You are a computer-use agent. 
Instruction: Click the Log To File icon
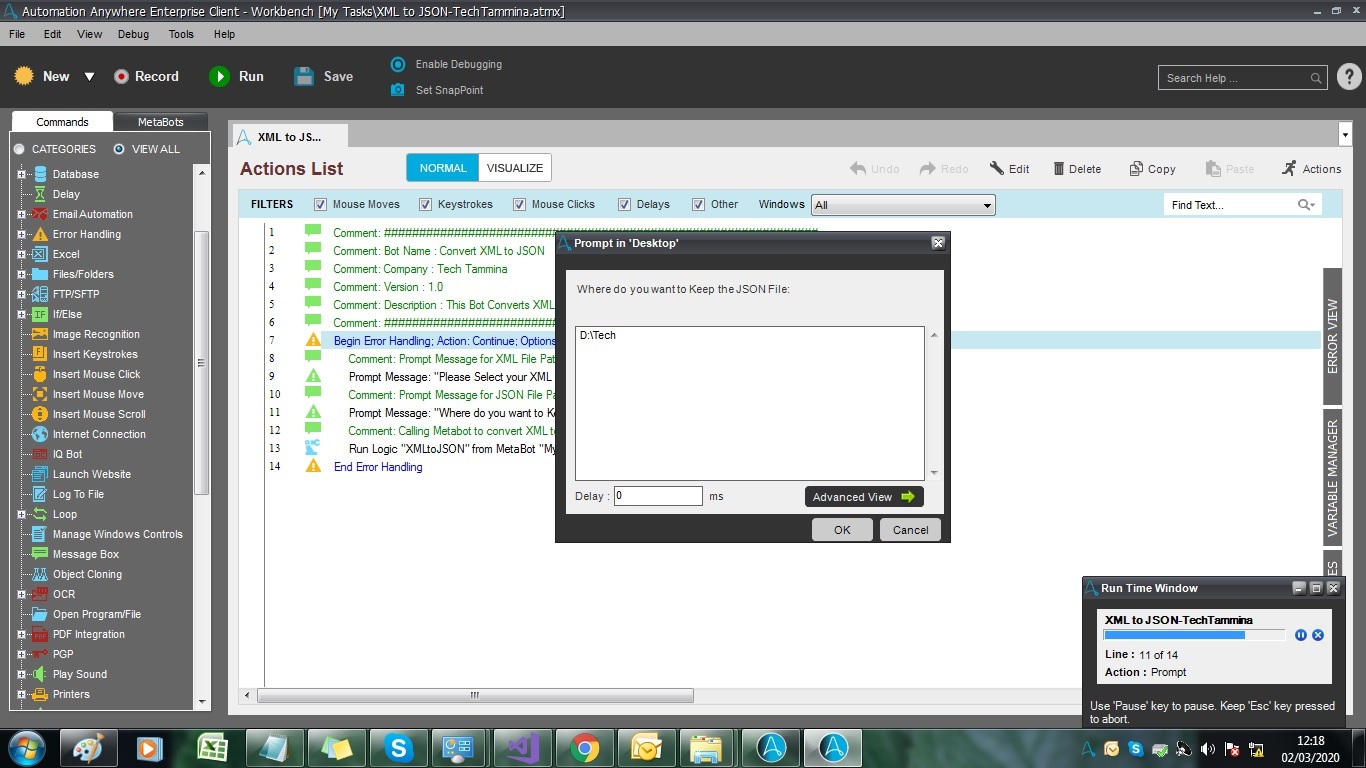pos(40,494)
